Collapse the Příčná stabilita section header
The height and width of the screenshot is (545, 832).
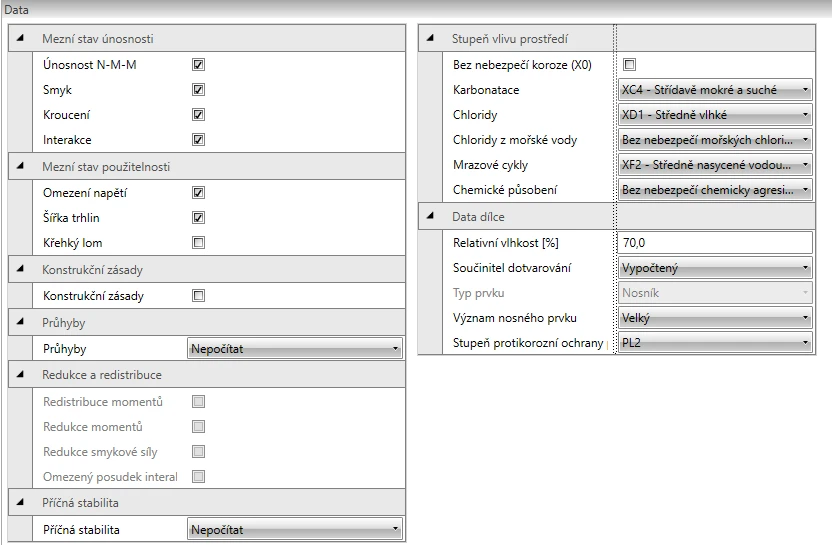pos(20,502)
